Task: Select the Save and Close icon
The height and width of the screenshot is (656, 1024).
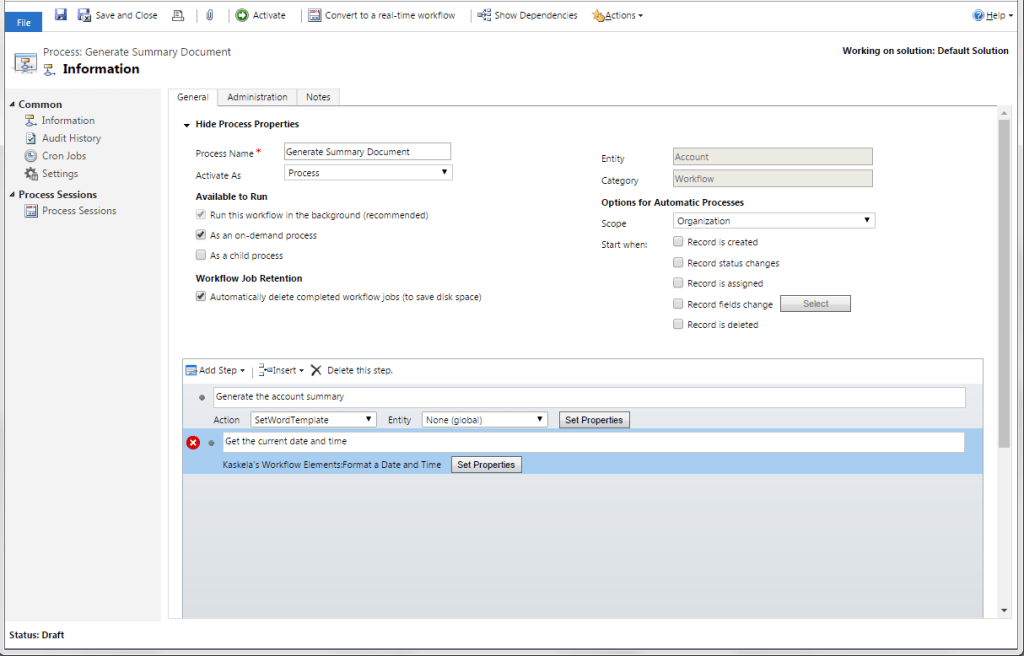Action: [x=82, y=14]
